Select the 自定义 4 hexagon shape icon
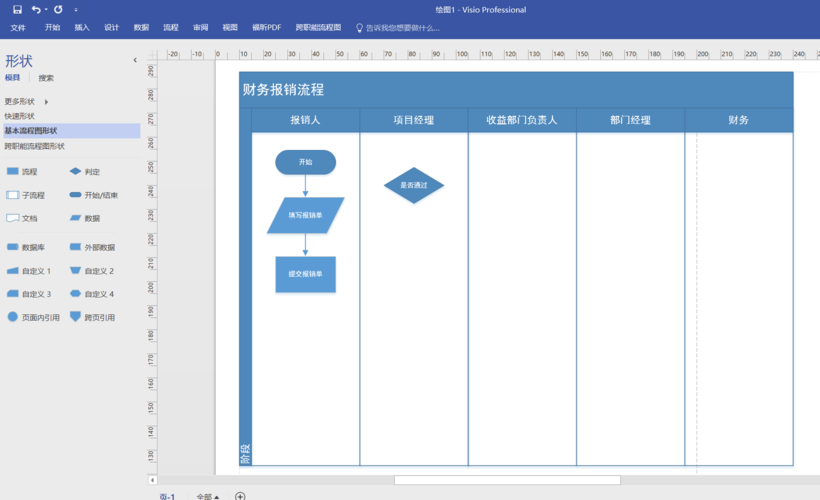Screen dimensions: 820x500 click(75, 293)
